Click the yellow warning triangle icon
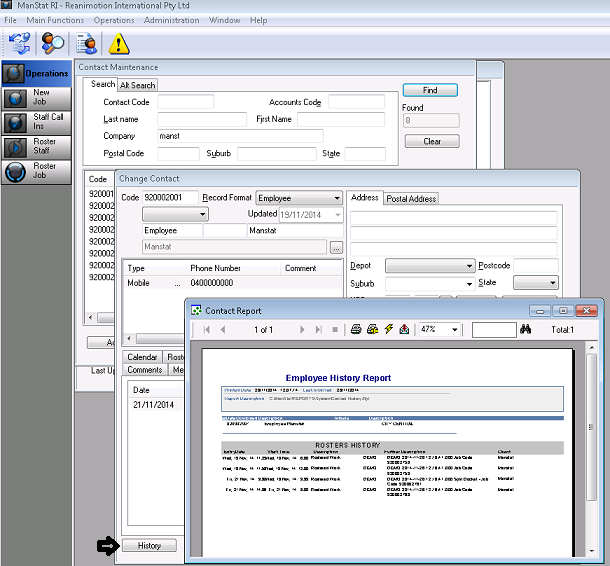This screenshot has width=610, height=566. (x=119, y=43)
